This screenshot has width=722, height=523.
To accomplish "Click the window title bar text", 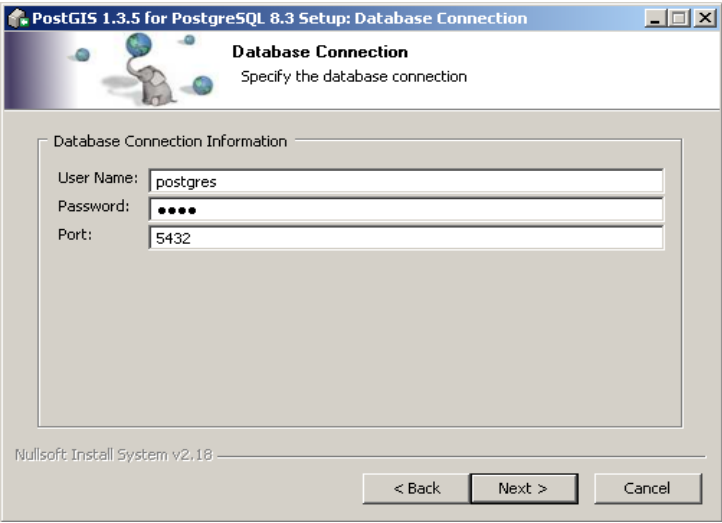I will (x=279, y=18).
